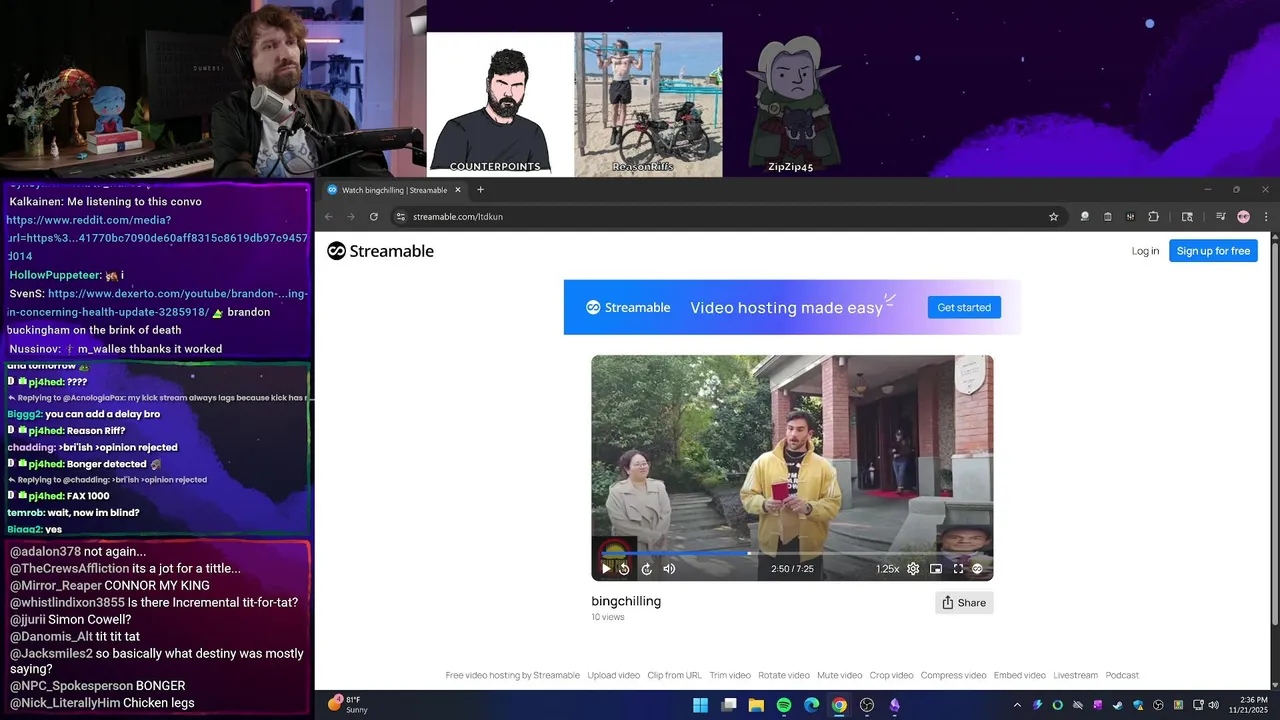Open Windows Start menu

[x=700, y=705]
